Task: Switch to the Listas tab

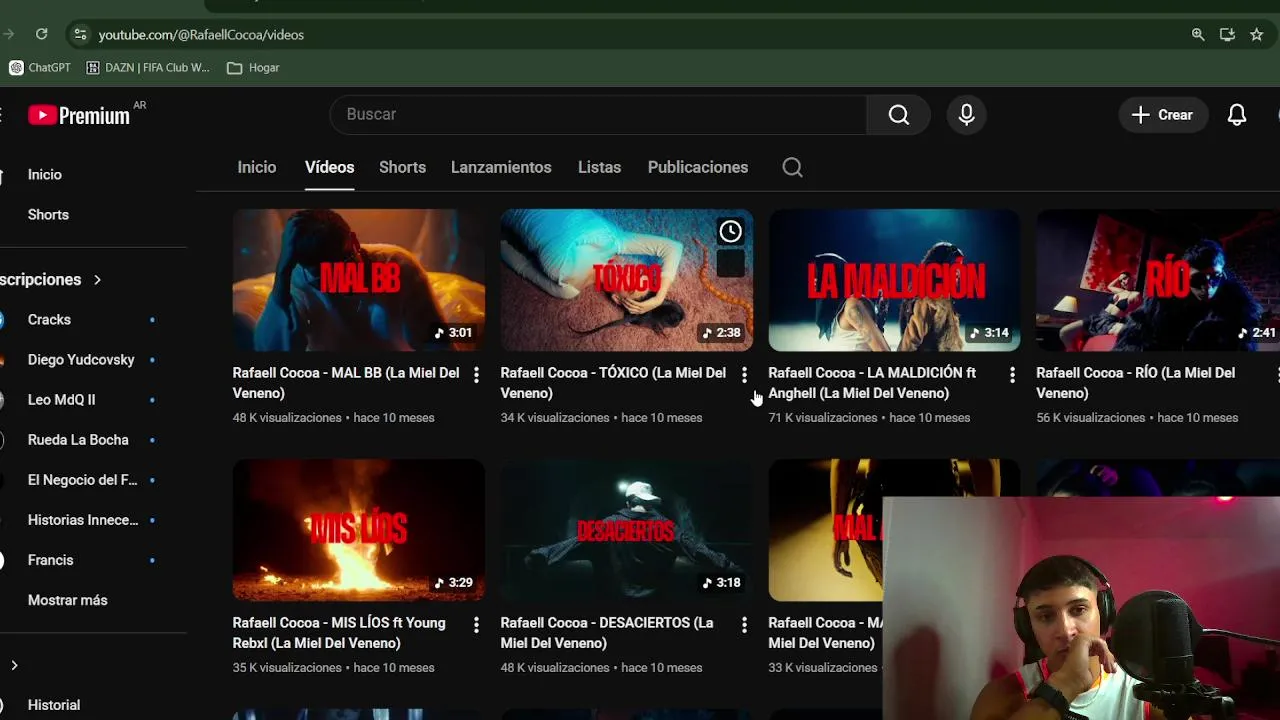Action: 599,167
